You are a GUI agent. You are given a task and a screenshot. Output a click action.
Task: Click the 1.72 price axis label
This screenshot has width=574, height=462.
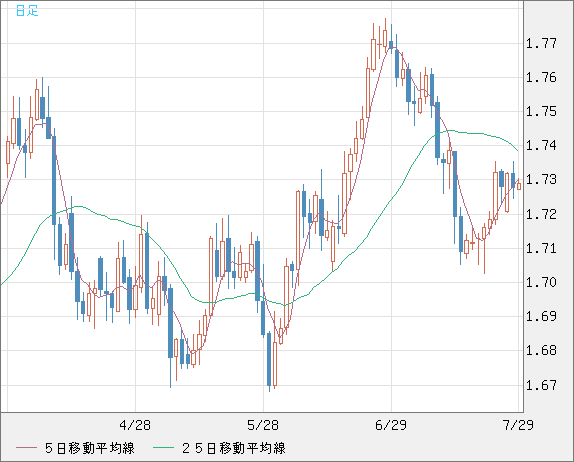point(541,214)
